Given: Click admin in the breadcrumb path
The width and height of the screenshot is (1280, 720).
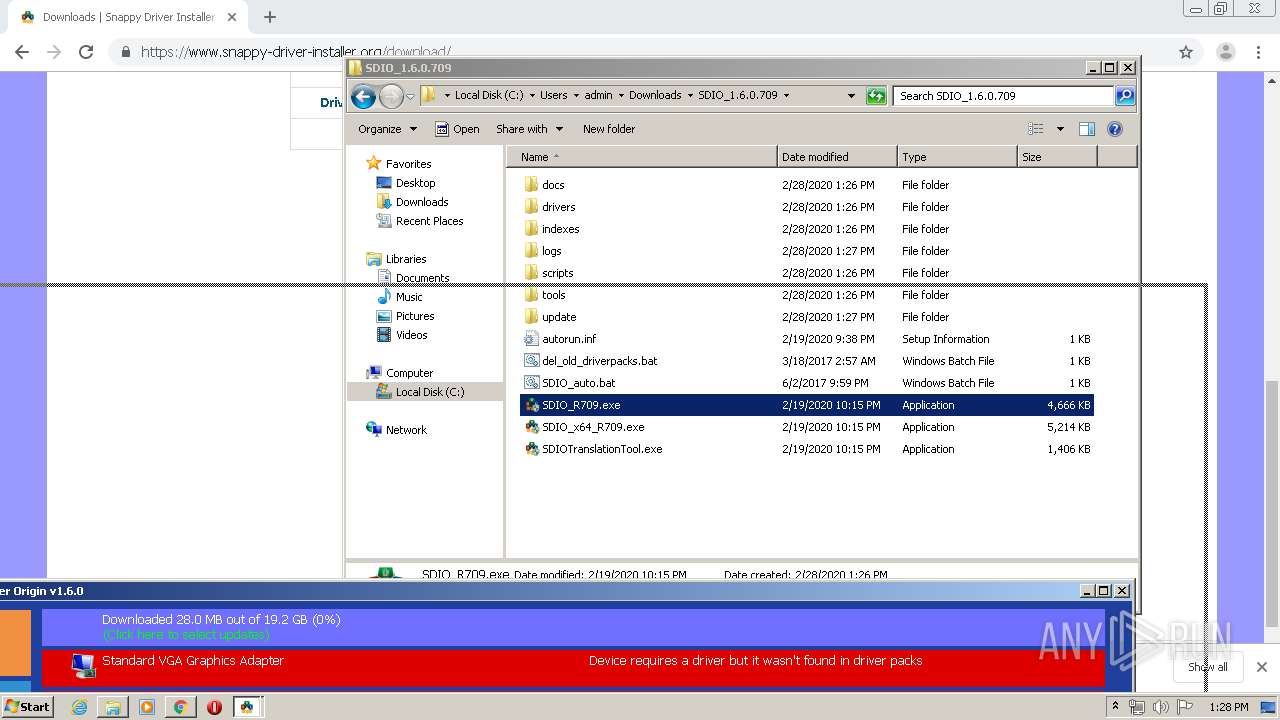Looking at the screenshot, I should pos(598,96).
